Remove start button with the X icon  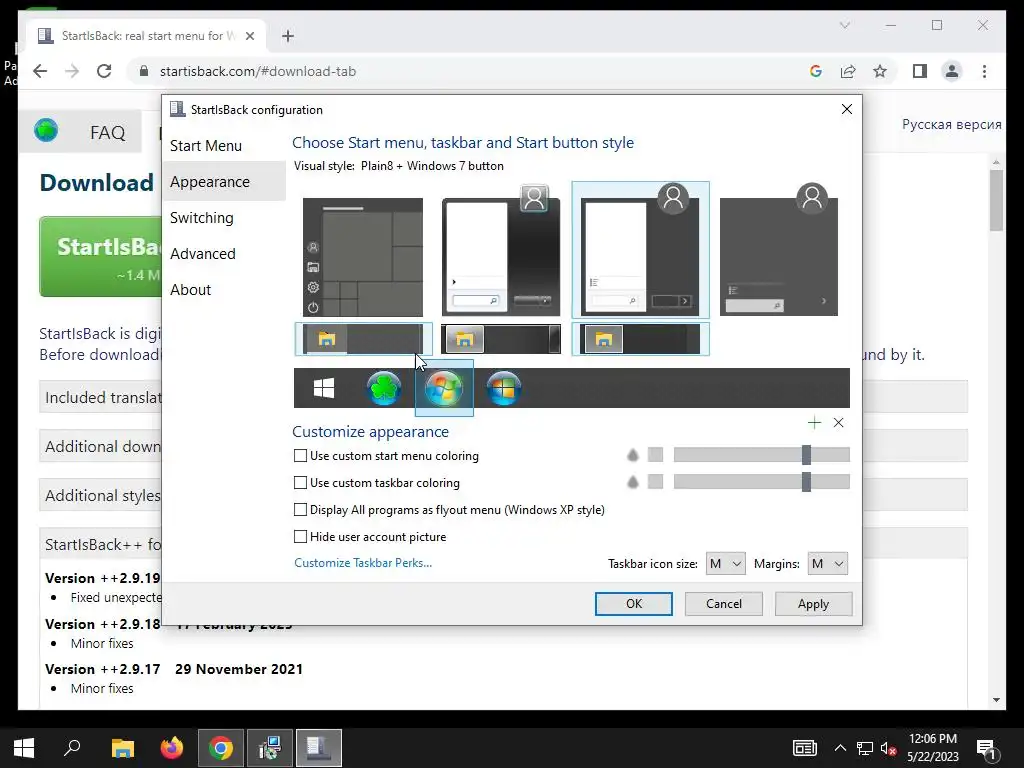(x=839, y=423)
